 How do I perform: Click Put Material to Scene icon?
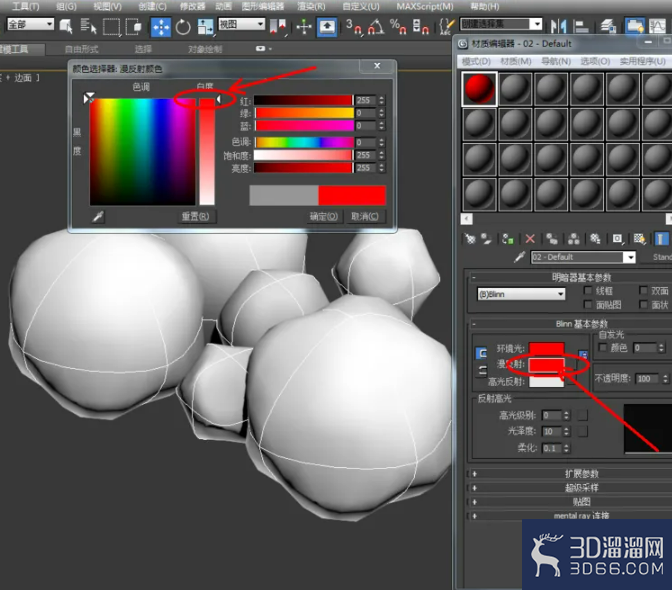pyautogui.click(x=486, y=239)
